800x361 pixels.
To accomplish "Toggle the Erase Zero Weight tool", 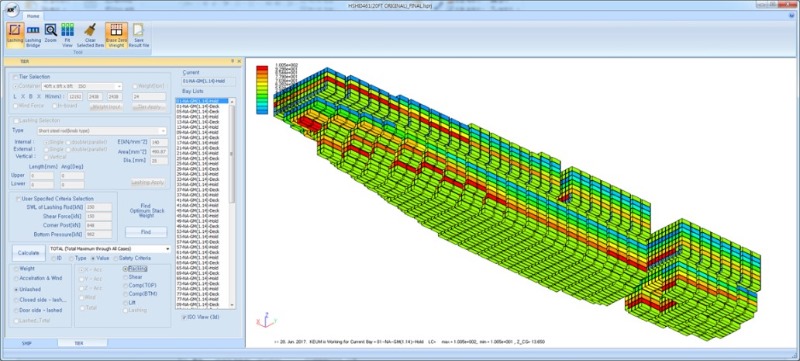I will pyautogui.click(x=116, y=35).
